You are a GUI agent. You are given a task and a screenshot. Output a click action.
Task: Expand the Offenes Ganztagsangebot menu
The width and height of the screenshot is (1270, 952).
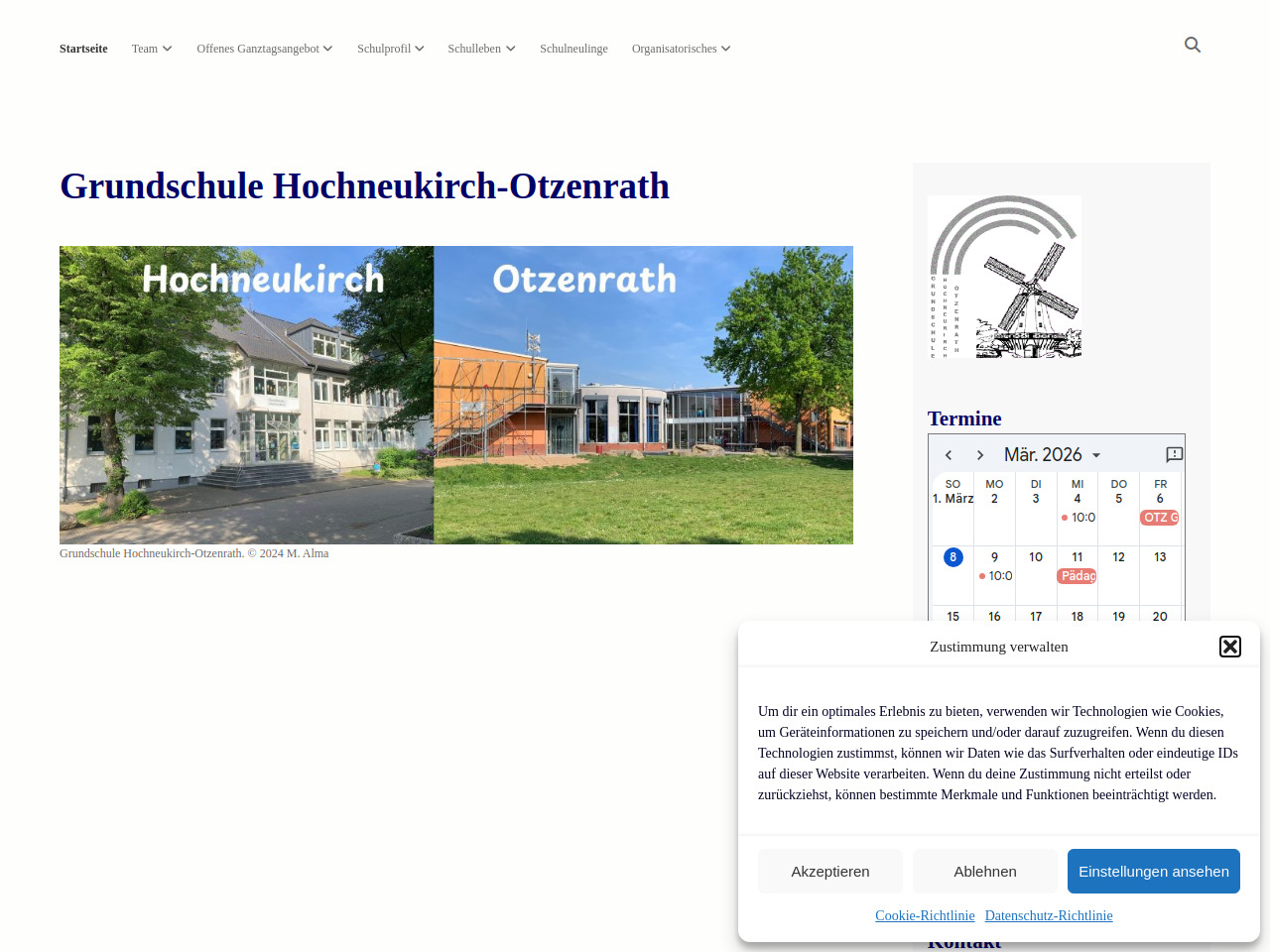(264, 49)
